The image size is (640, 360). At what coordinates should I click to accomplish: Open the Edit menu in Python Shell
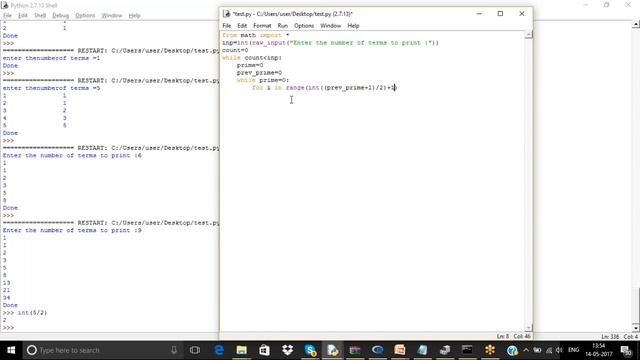23,16
